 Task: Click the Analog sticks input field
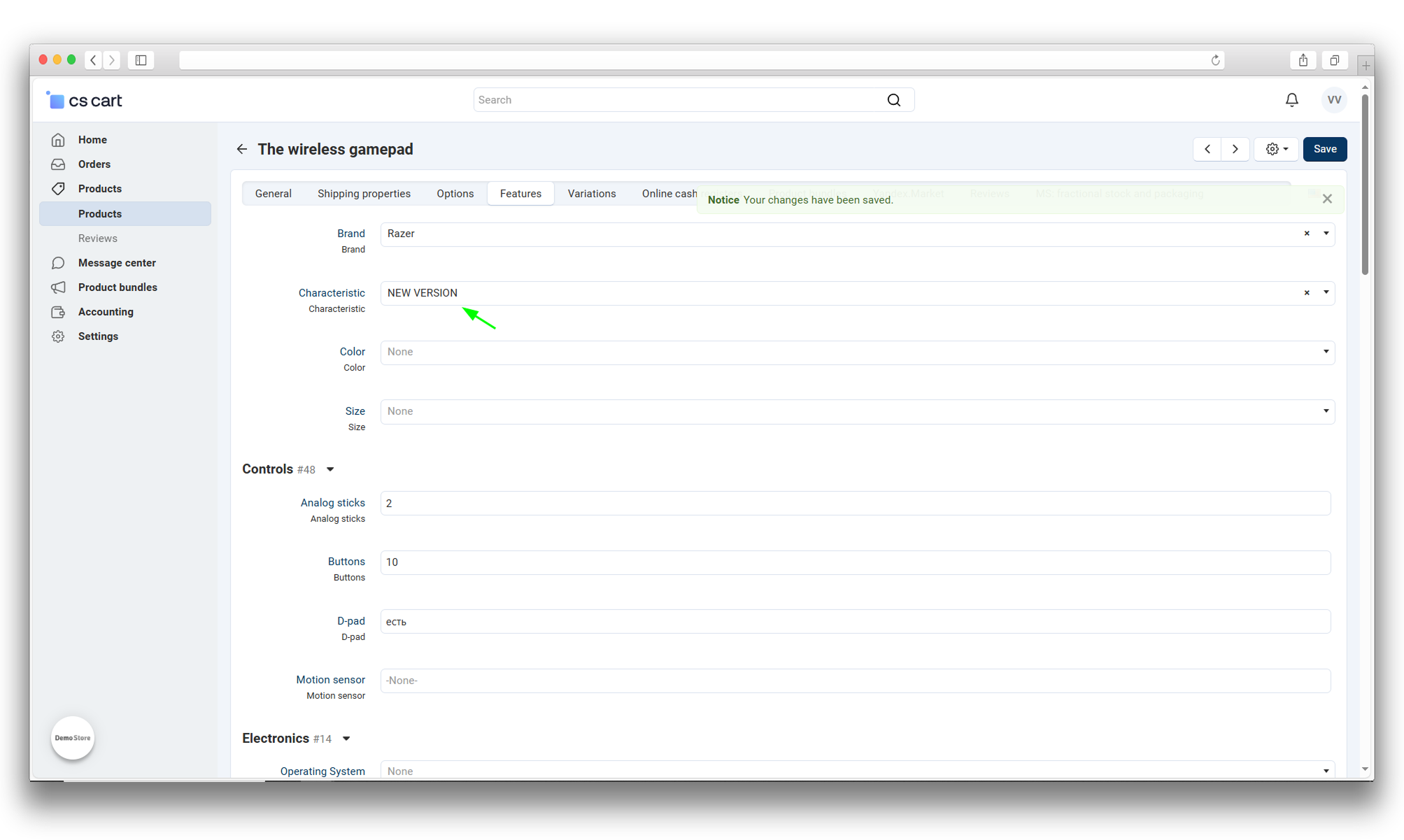point(855,504)
